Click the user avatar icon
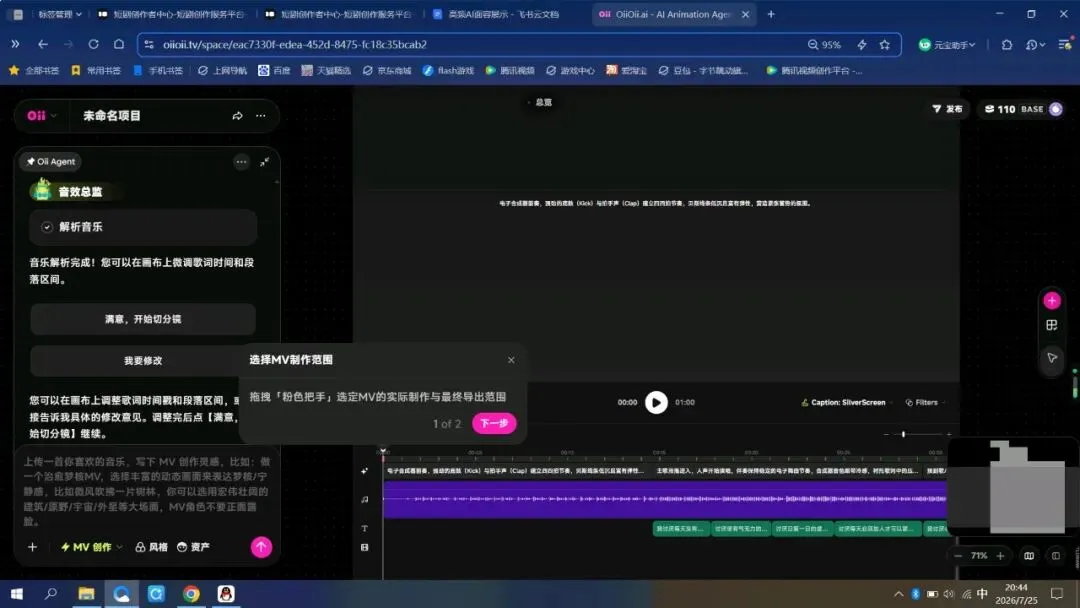This screenshot has height=608, width=1080. pyautogui.click(x=1056, y=109)
